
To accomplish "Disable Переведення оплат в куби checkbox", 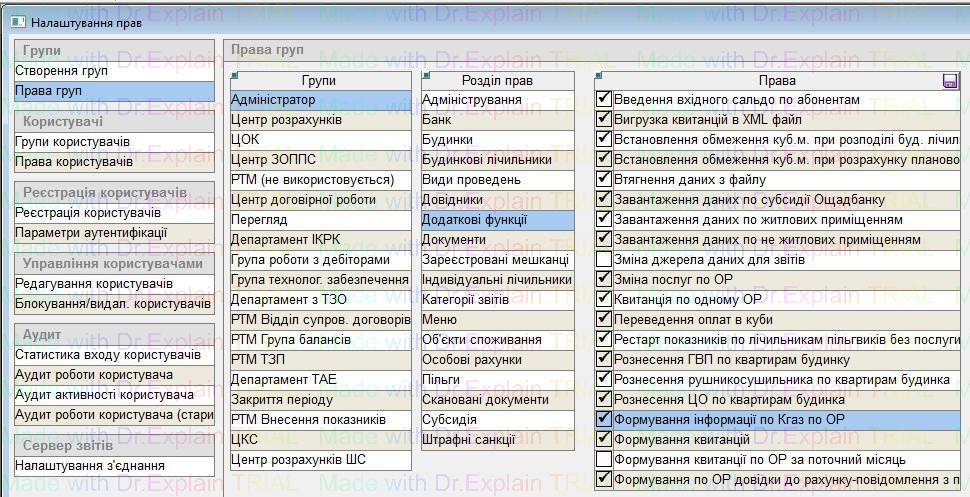I will 604,319.
